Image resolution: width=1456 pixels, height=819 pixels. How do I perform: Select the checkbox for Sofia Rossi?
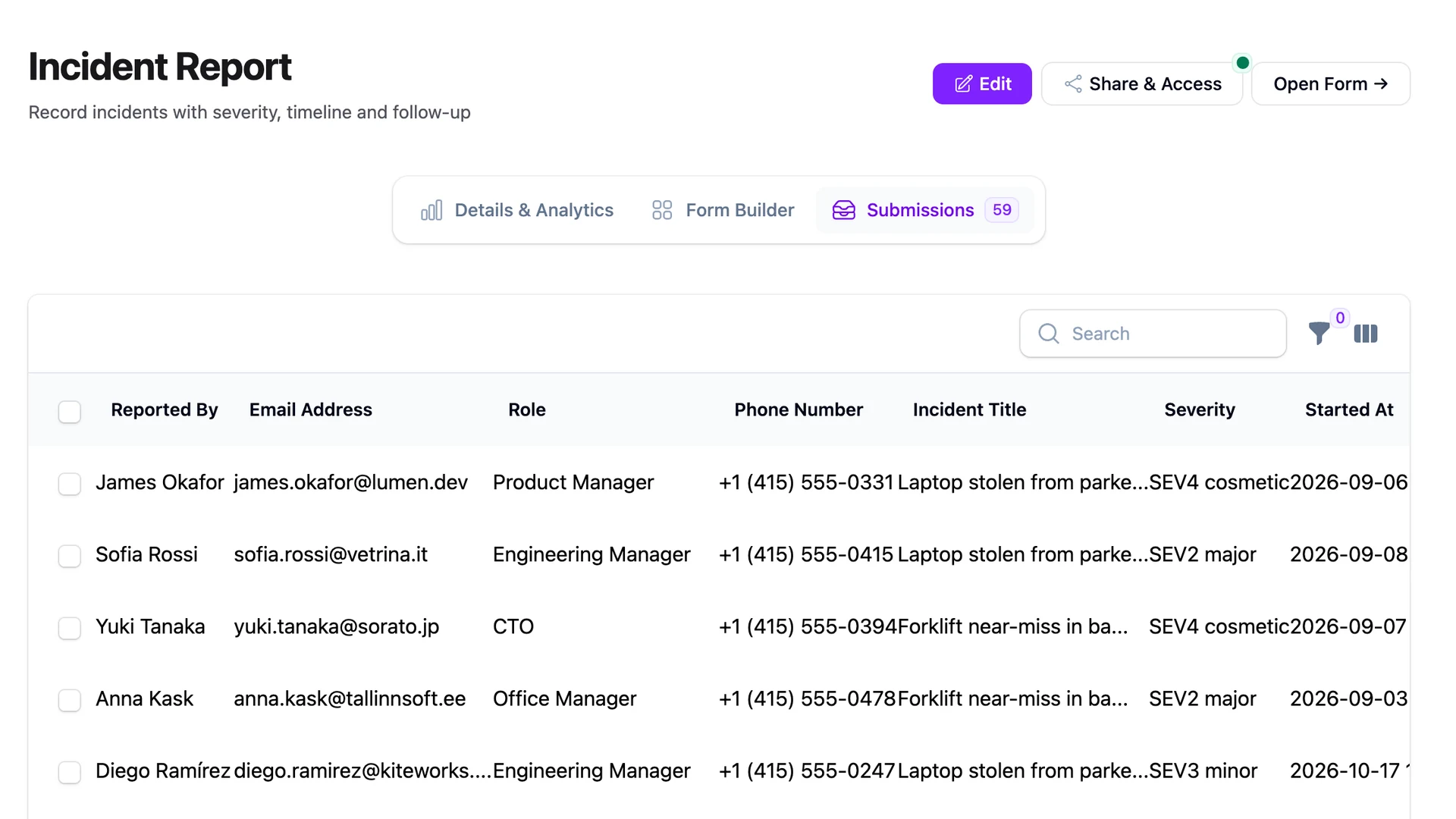(70, 556)
